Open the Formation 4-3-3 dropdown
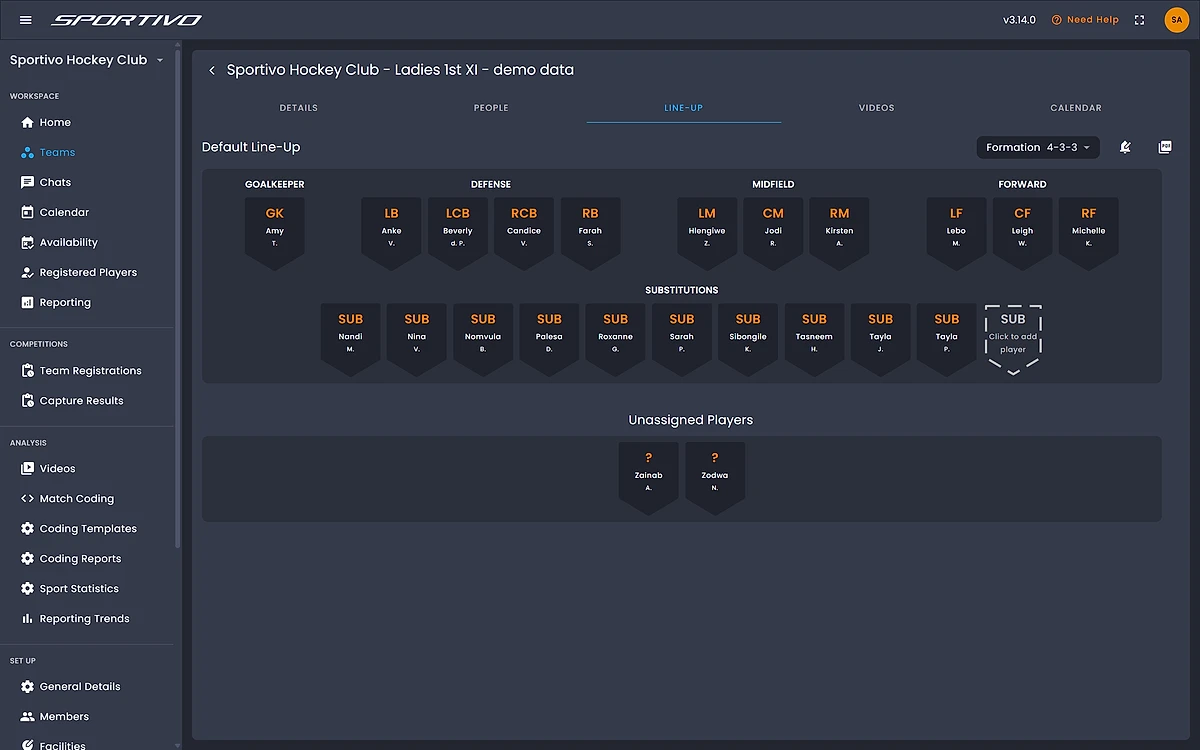The image size is (1200, 750). click(1038, 147)
